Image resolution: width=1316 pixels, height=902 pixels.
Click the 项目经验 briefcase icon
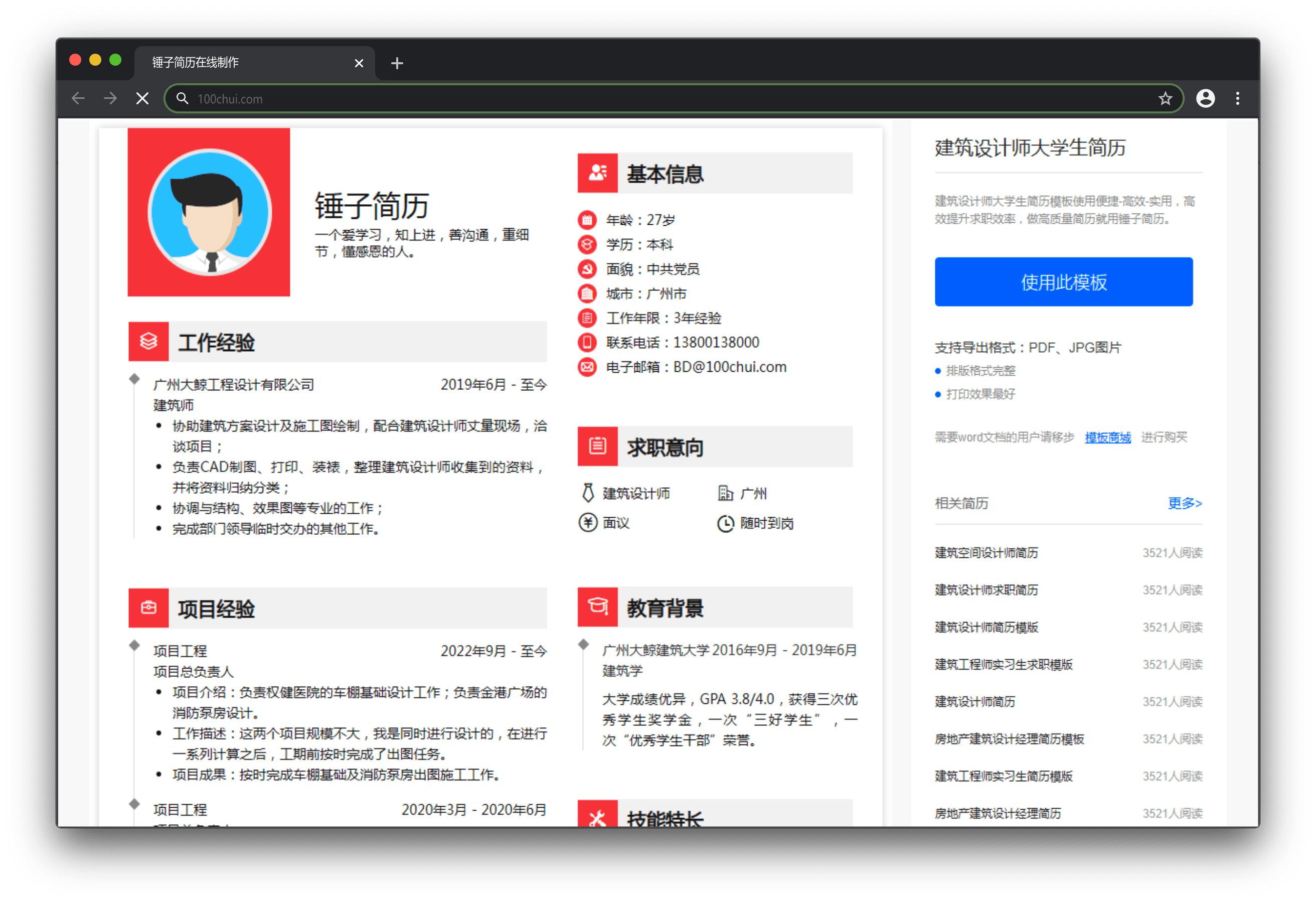click(148, 608)
